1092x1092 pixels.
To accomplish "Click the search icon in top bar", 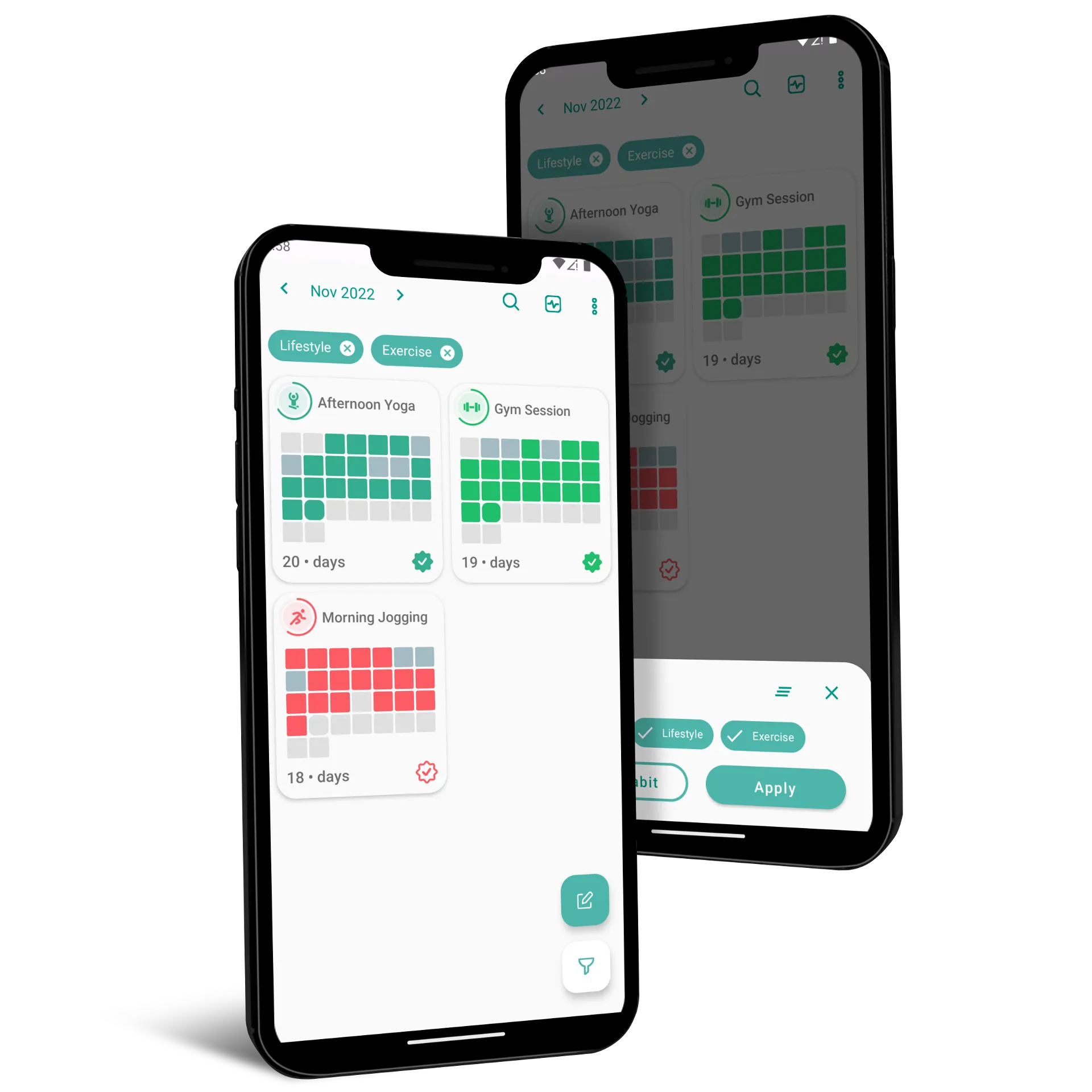I will click(510, 304).
